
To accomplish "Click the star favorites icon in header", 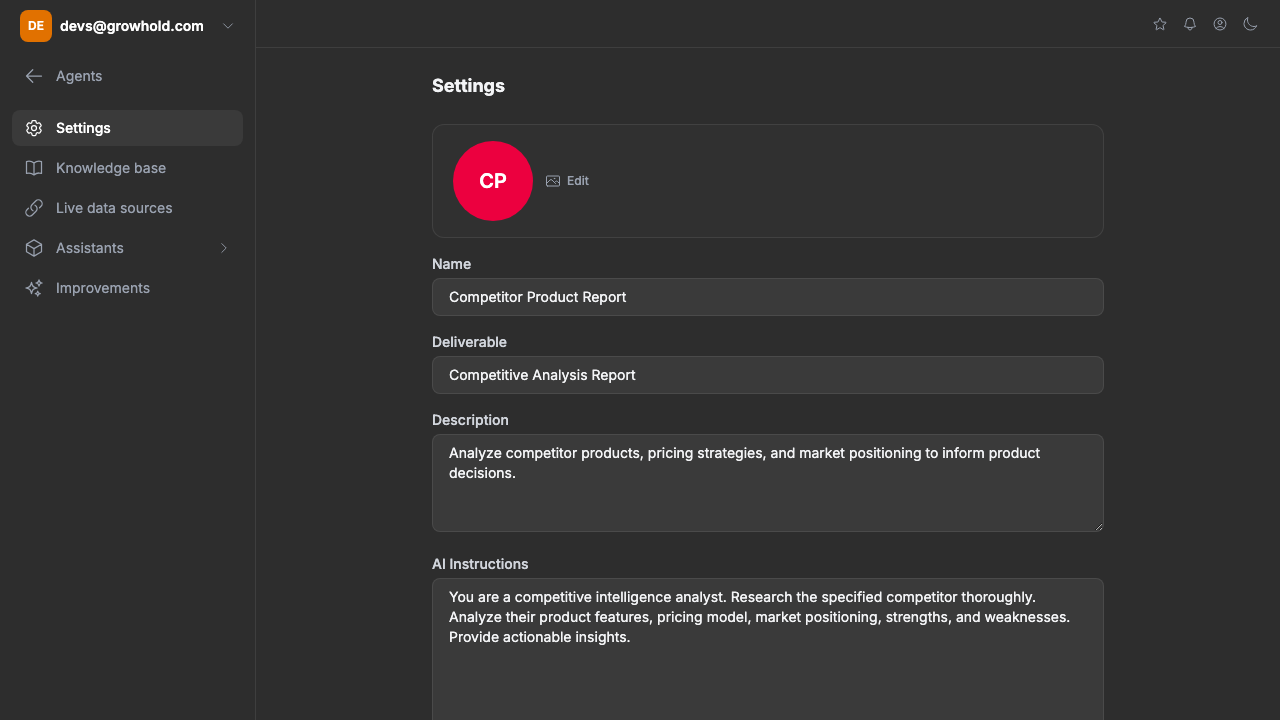I will (1160, 24).
